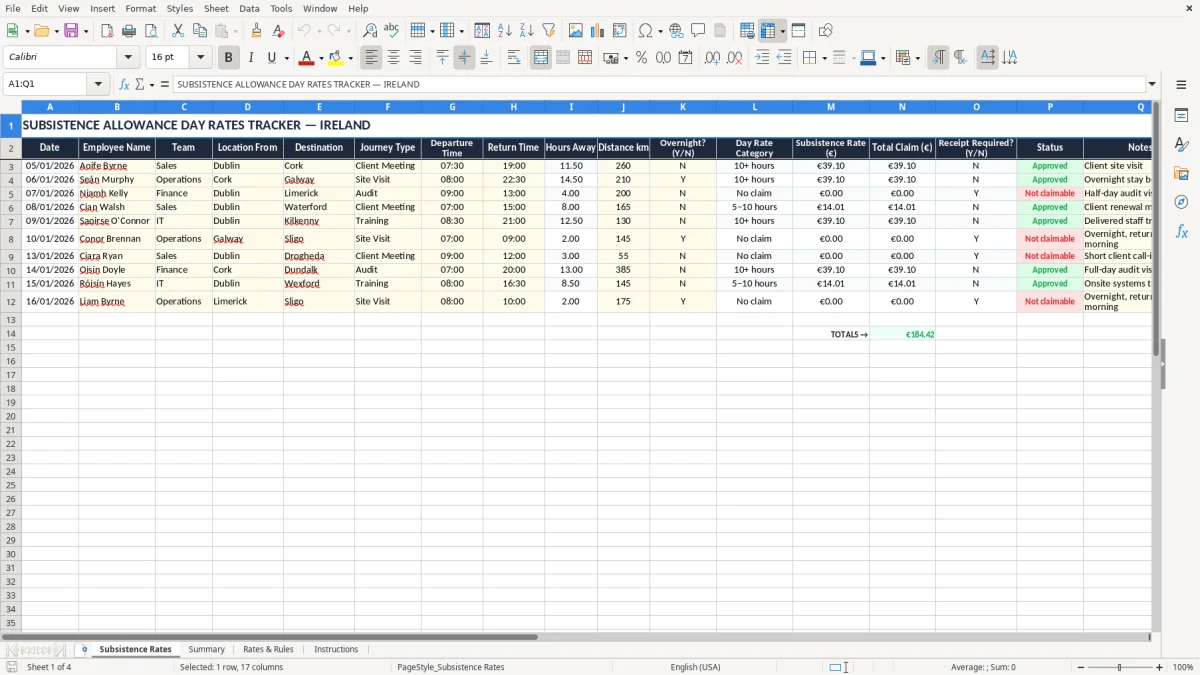Click the Formula equals button
This screenshot has height=675, width=1200.
165,85
